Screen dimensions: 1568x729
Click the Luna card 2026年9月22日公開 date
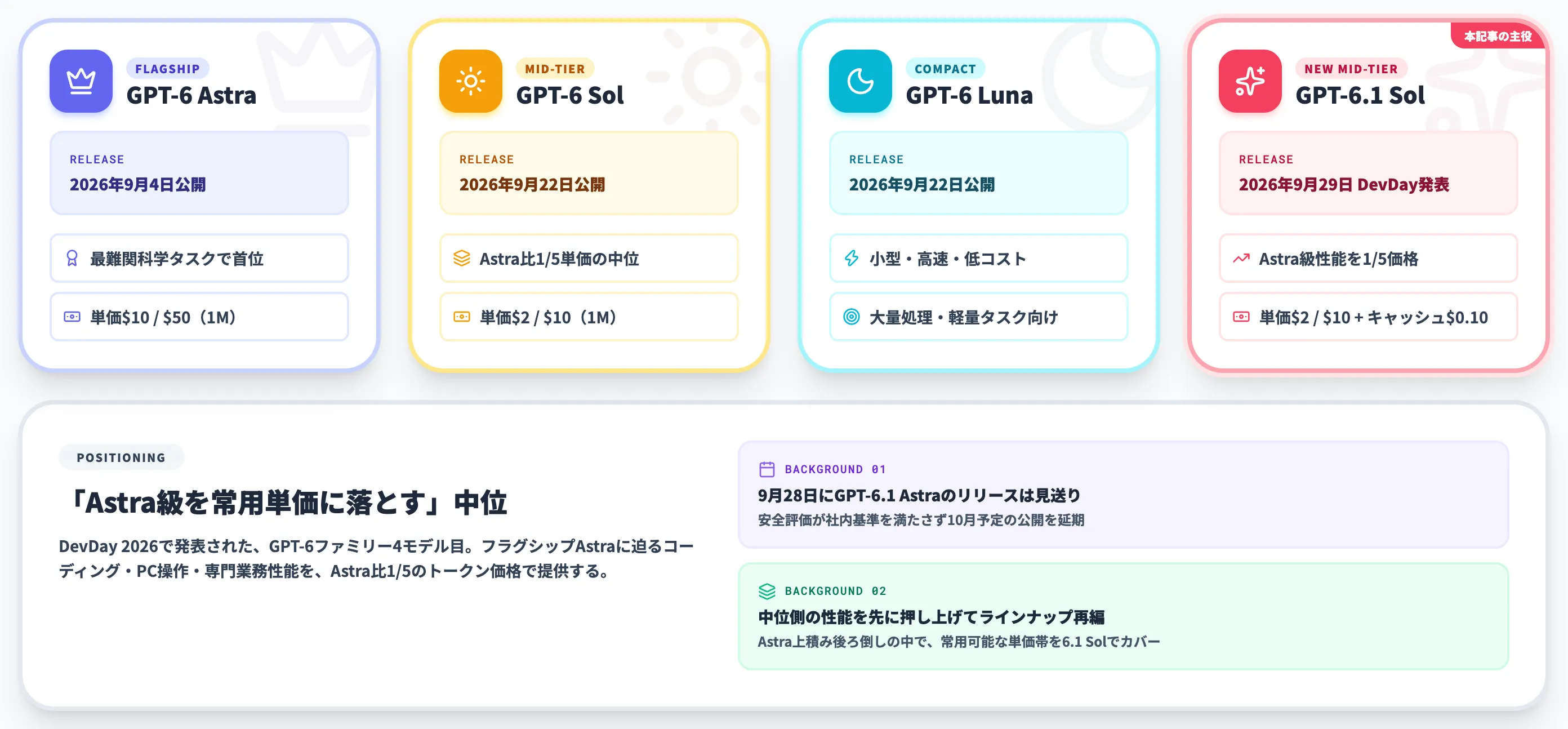[x=921, y=185]
